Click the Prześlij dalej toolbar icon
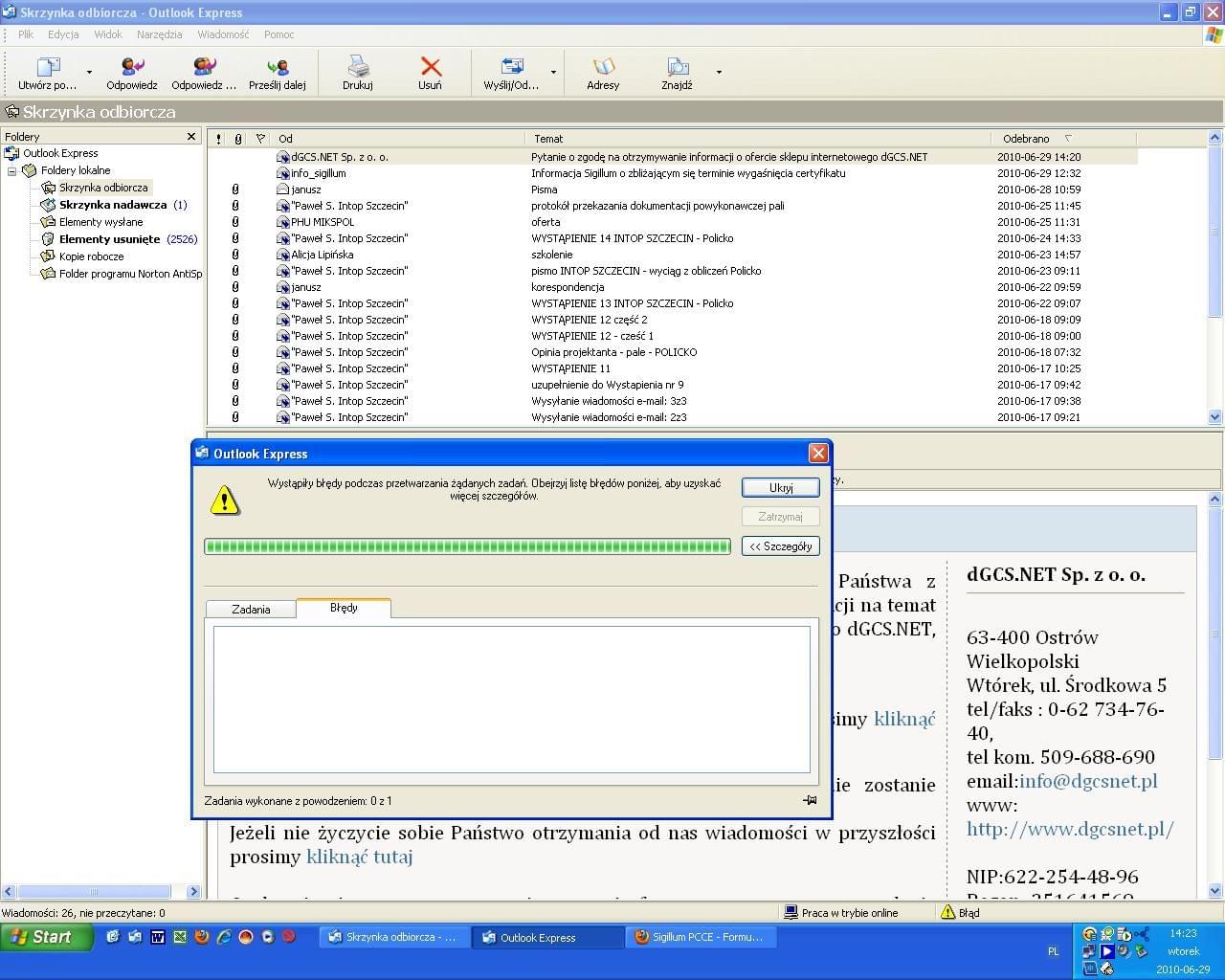The height and width of the screenshot is (980, 1225). (278, 67)
